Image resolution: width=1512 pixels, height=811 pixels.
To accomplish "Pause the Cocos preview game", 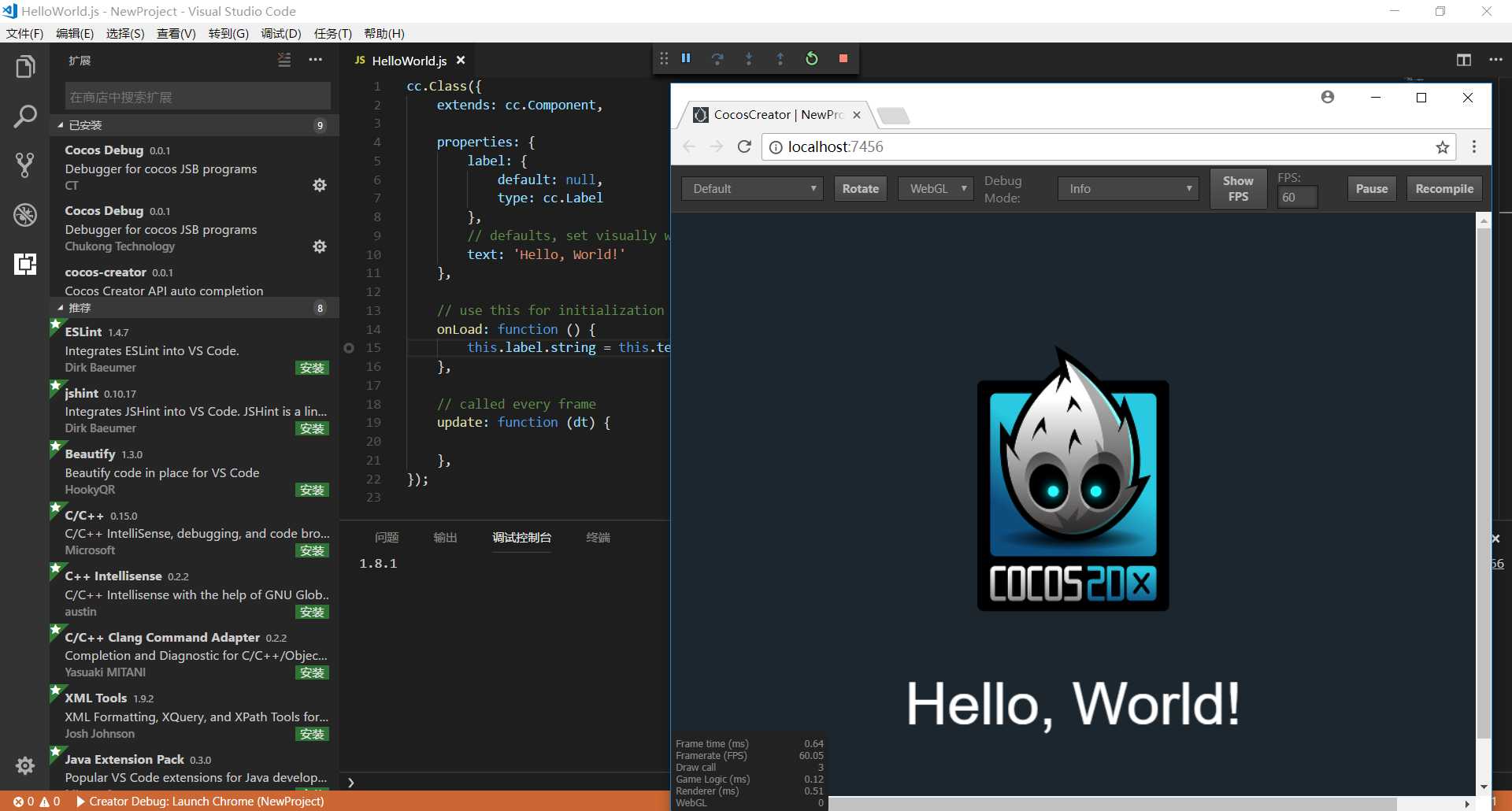I will tap(1371, 189).
